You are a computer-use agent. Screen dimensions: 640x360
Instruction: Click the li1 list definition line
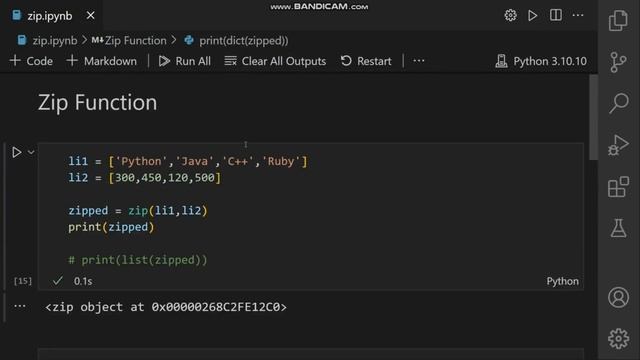tap(188, 162)
